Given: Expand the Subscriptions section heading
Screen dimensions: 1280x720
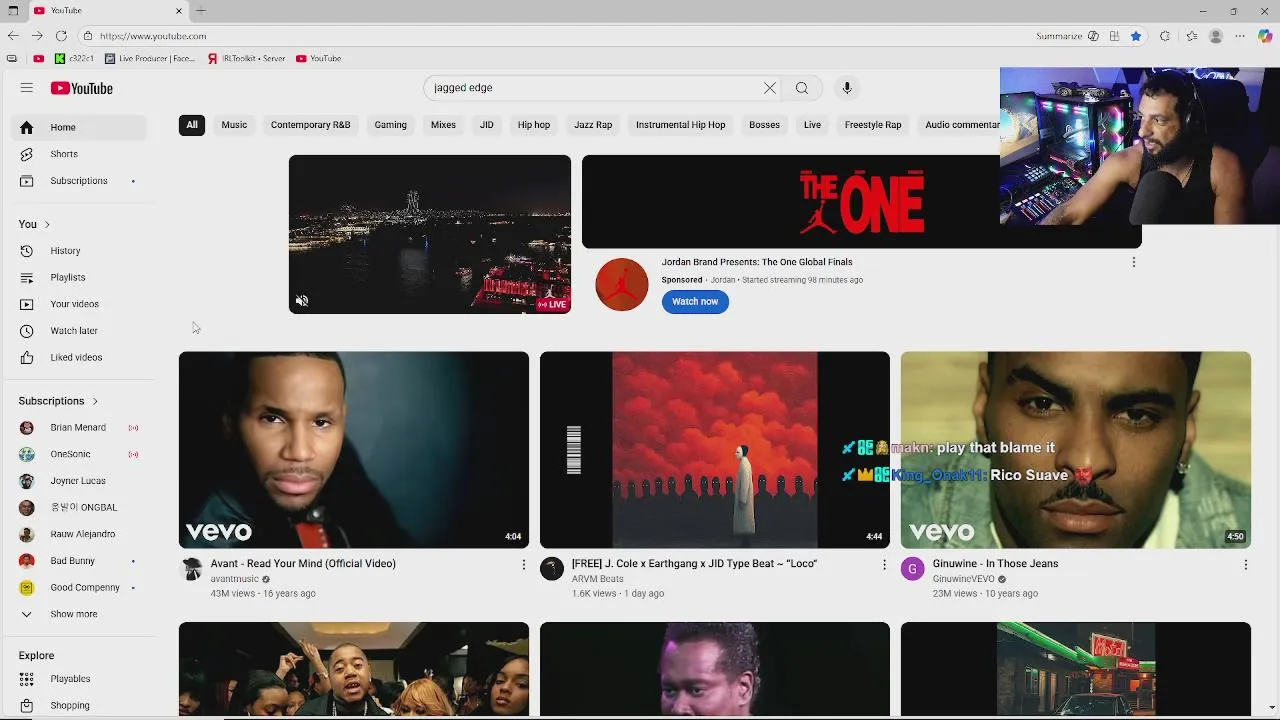Looking at the screenshot, I should click(x=59, y=401).
